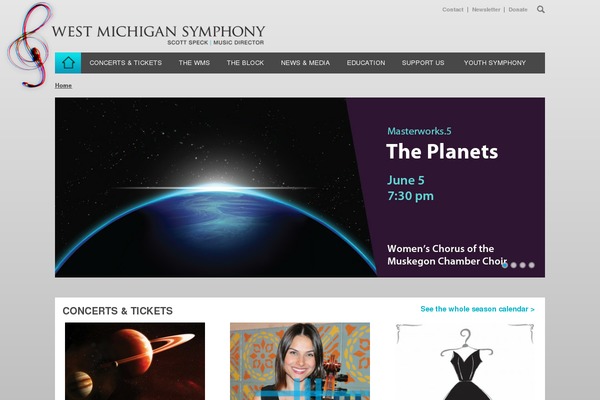Screen dimensions: 600x400
Task: Open the Concerts & Tickets menu
Action: pos(126,63)
